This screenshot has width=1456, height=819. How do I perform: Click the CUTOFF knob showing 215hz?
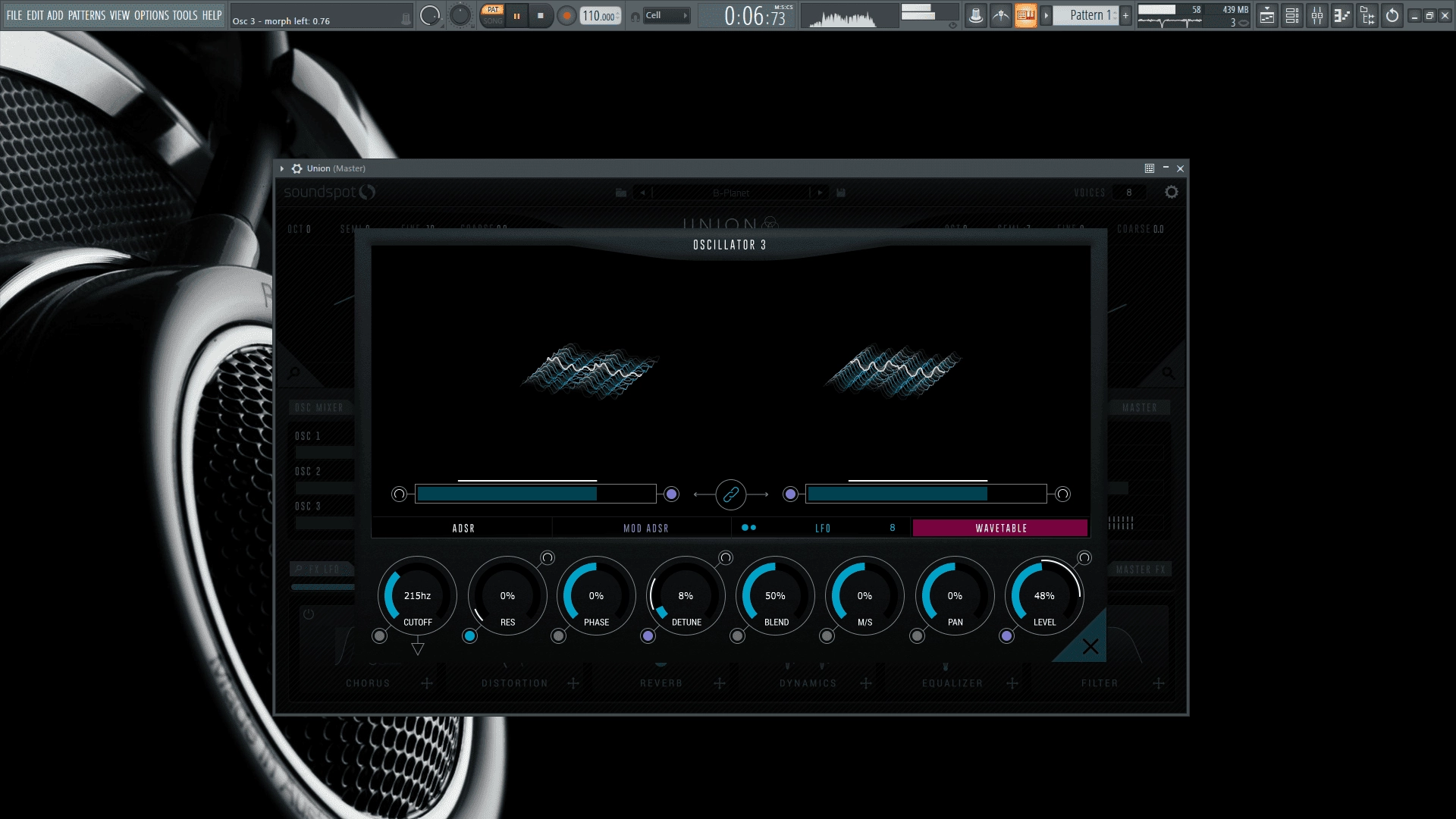point(417,596)
